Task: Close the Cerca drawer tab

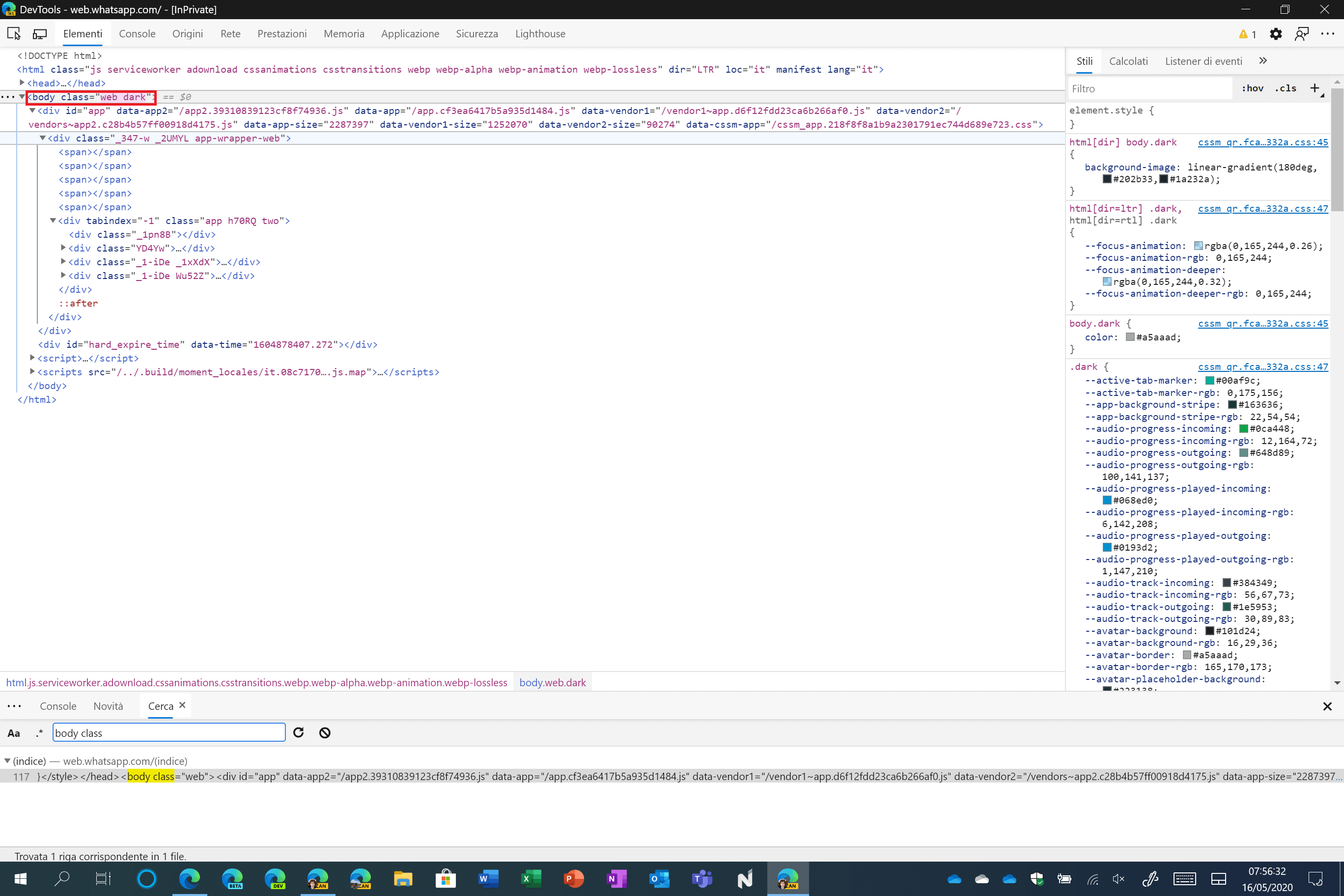Action: [182, 705]
